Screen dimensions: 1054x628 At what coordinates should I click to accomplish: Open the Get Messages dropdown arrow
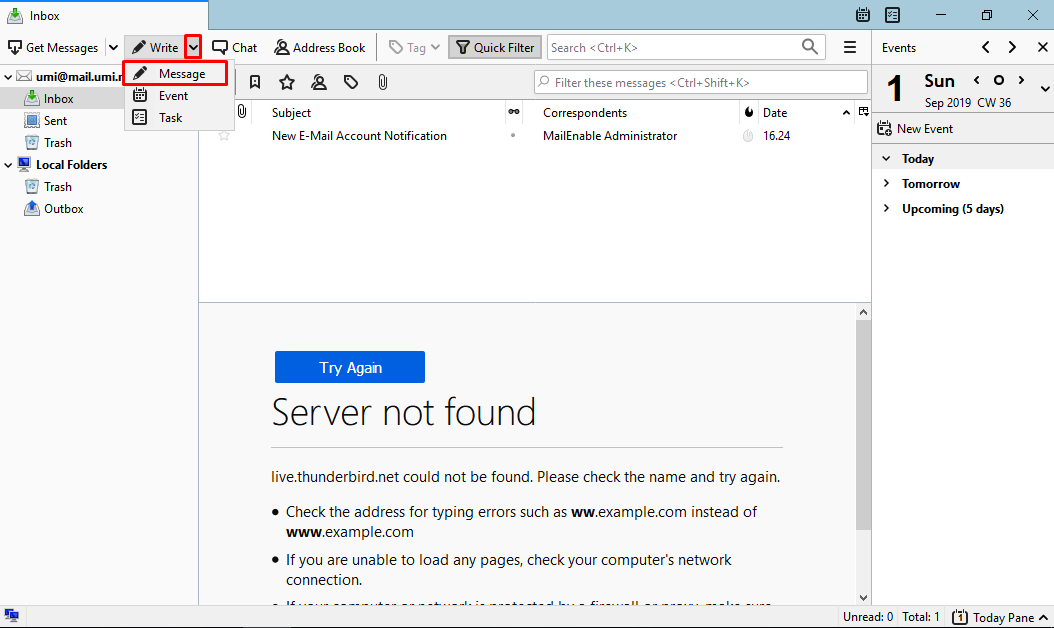tap(113, 48)
